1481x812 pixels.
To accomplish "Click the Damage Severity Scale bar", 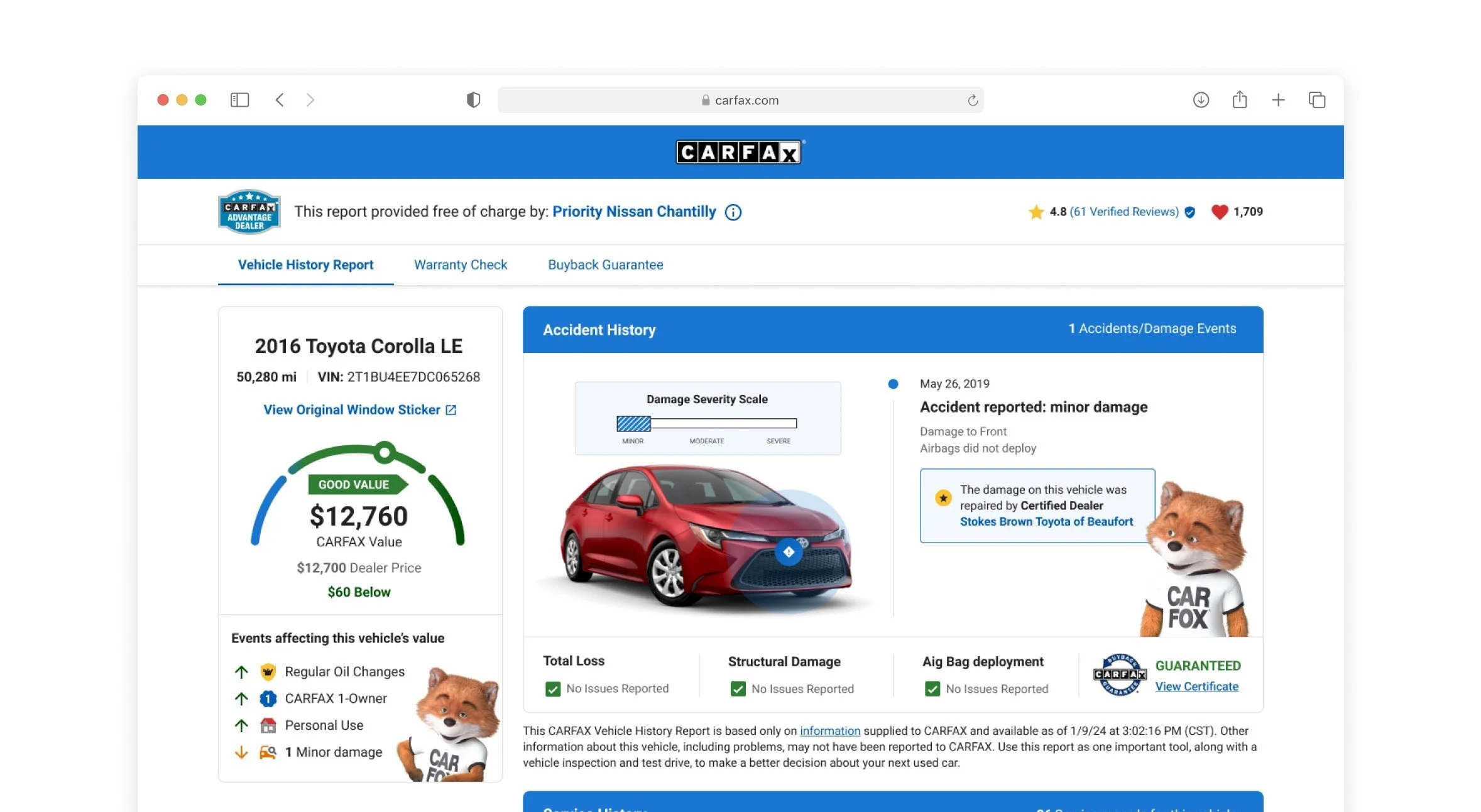I will pyautogui.click(x=706, y=424).
